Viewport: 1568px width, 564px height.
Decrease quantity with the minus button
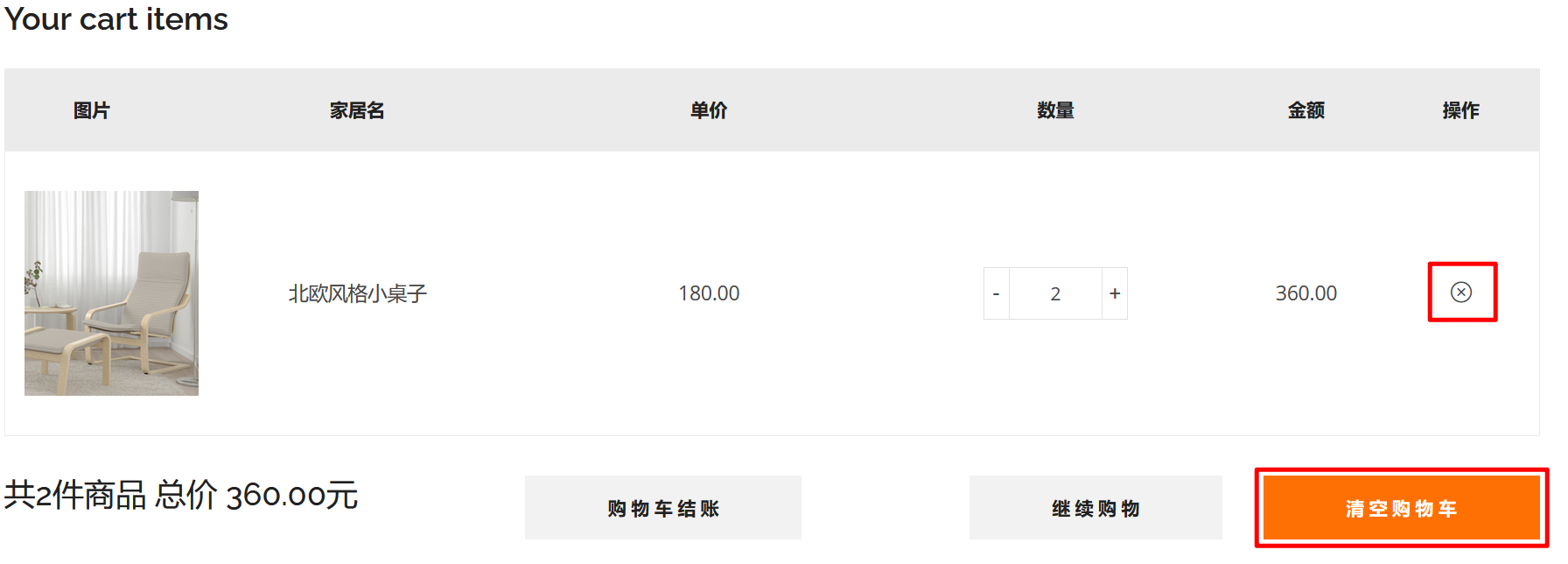996,293
